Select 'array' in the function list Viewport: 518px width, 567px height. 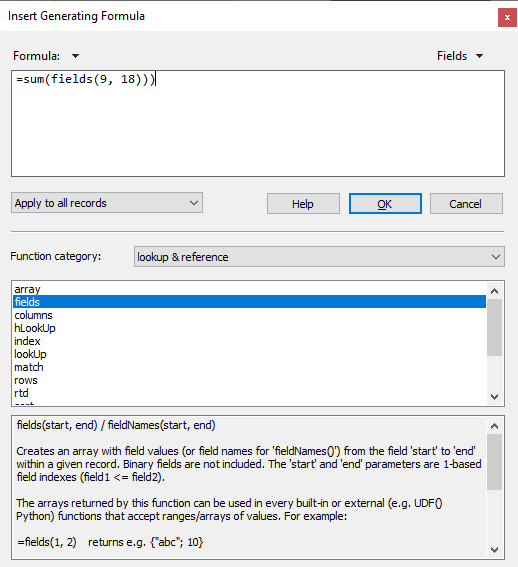coord(249,289)
